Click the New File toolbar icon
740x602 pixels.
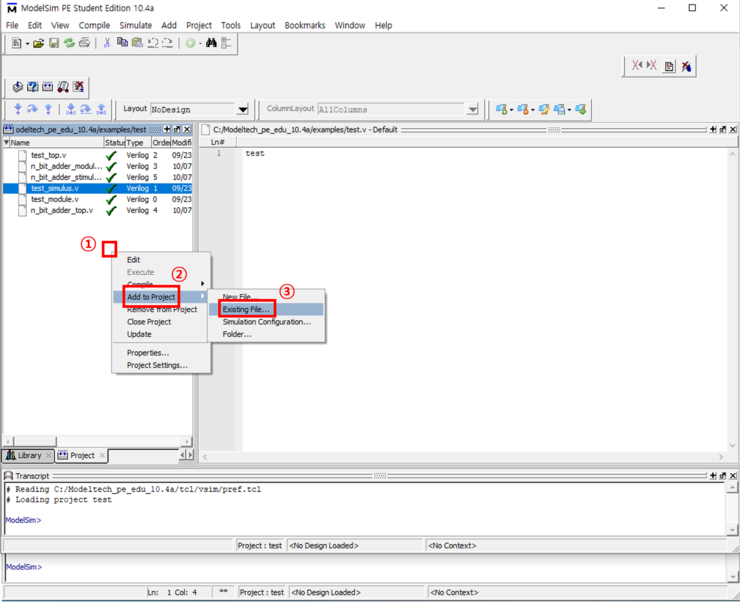tap(17, 43)
